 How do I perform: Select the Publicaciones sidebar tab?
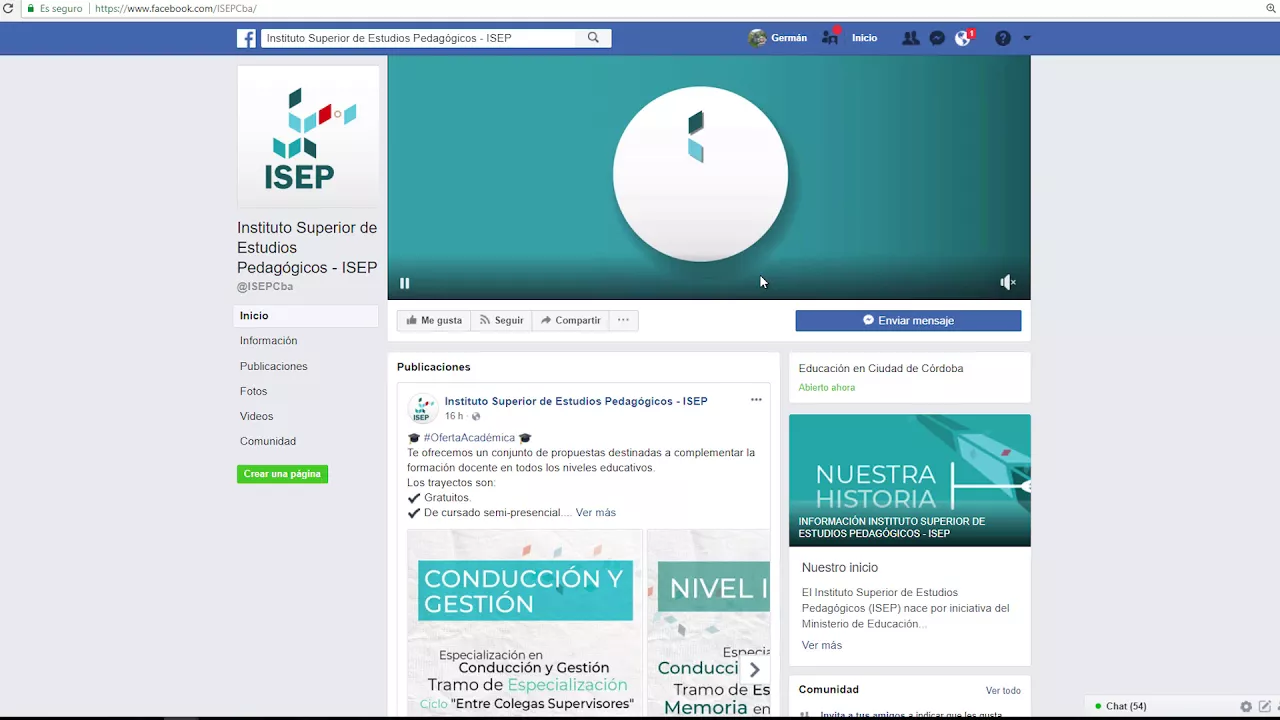click(x=273, y=366)
